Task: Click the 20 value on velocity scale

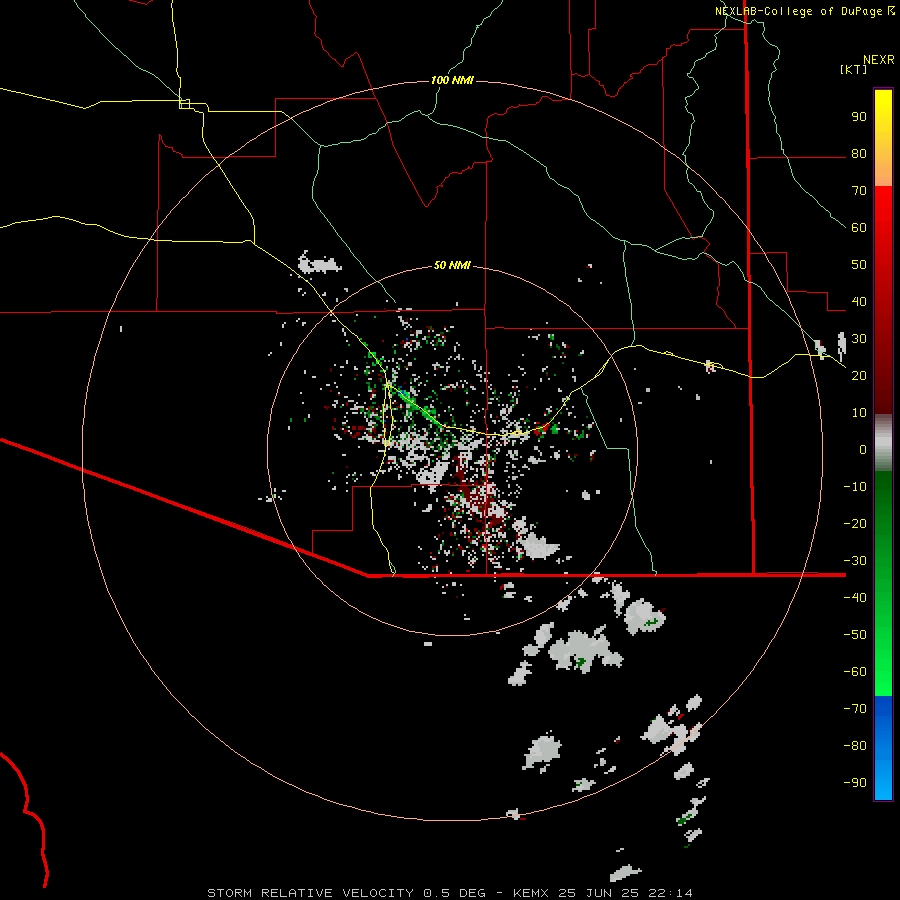Action: (859, 376)
